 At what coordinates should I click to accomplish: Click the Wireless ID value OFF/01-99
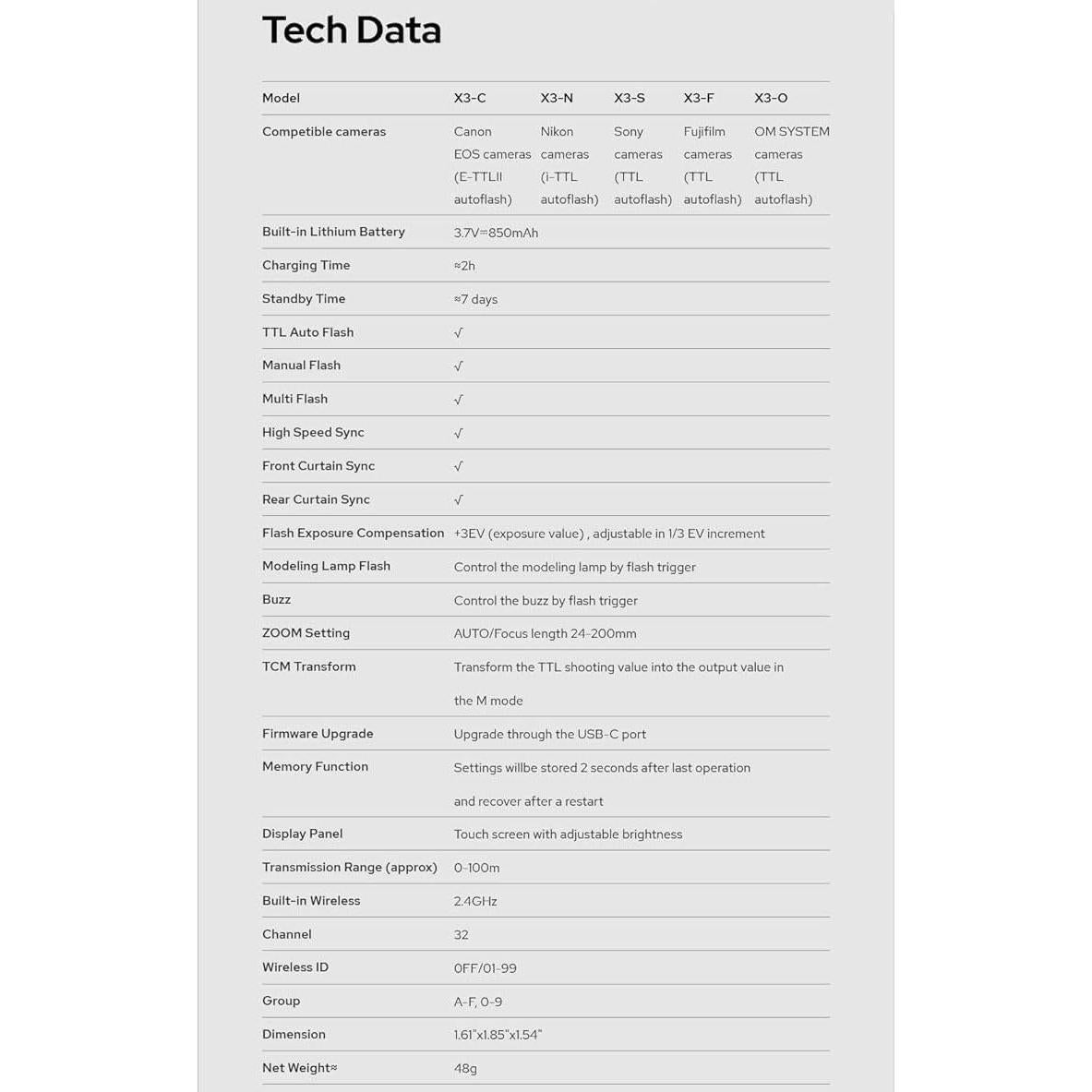pyautogui.click(x=485, y=968)
